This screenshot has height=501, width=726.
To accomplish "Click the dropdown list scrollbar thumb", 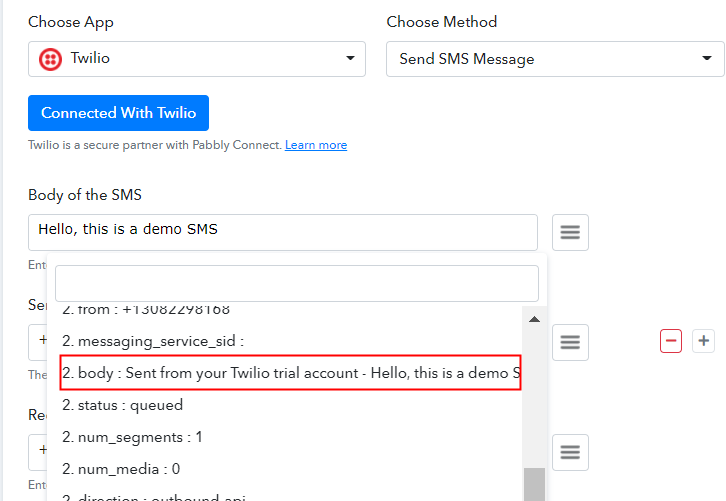I will (534, 484).
